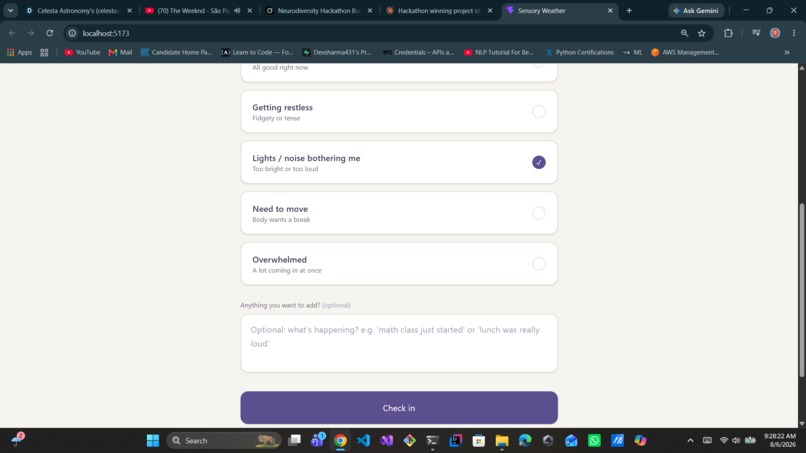This screenshot has width=806, height=453.
Task: Click the page vertical scrollbar
Action: pos(801,291)
